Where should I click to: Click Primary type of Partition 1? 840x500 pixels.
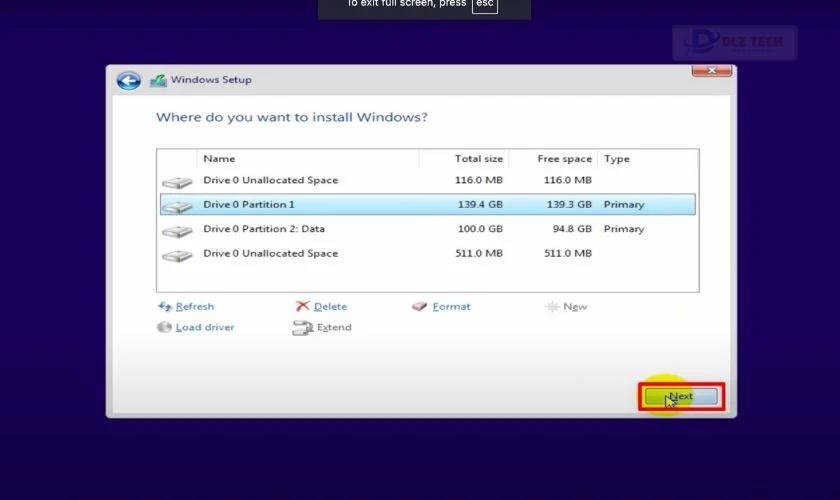point(624,205)
